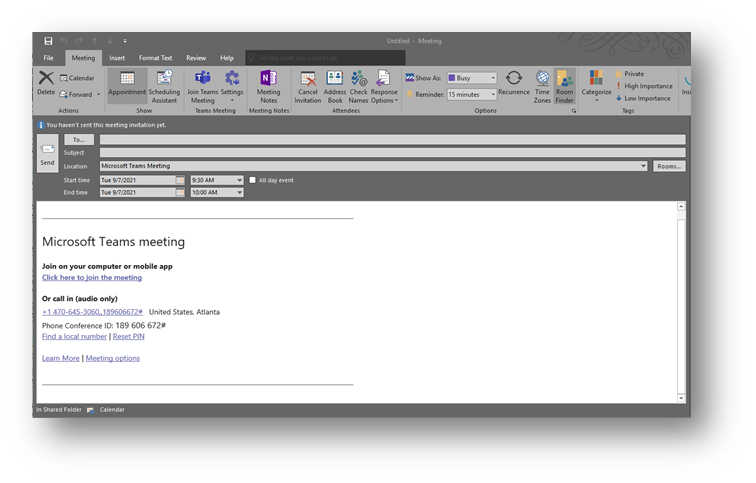
Task: Open the Address Book
Action: pyautogui.click(x=335, y=85)
